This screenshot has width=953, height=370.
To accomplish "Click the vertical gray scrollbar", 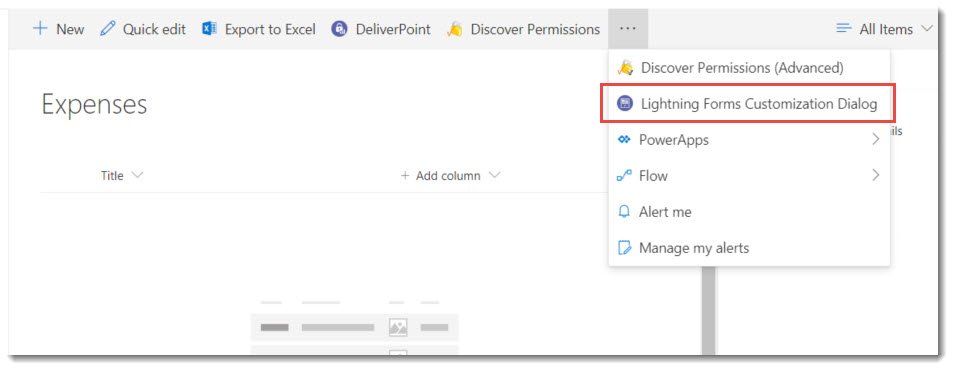I will (709, 310).
